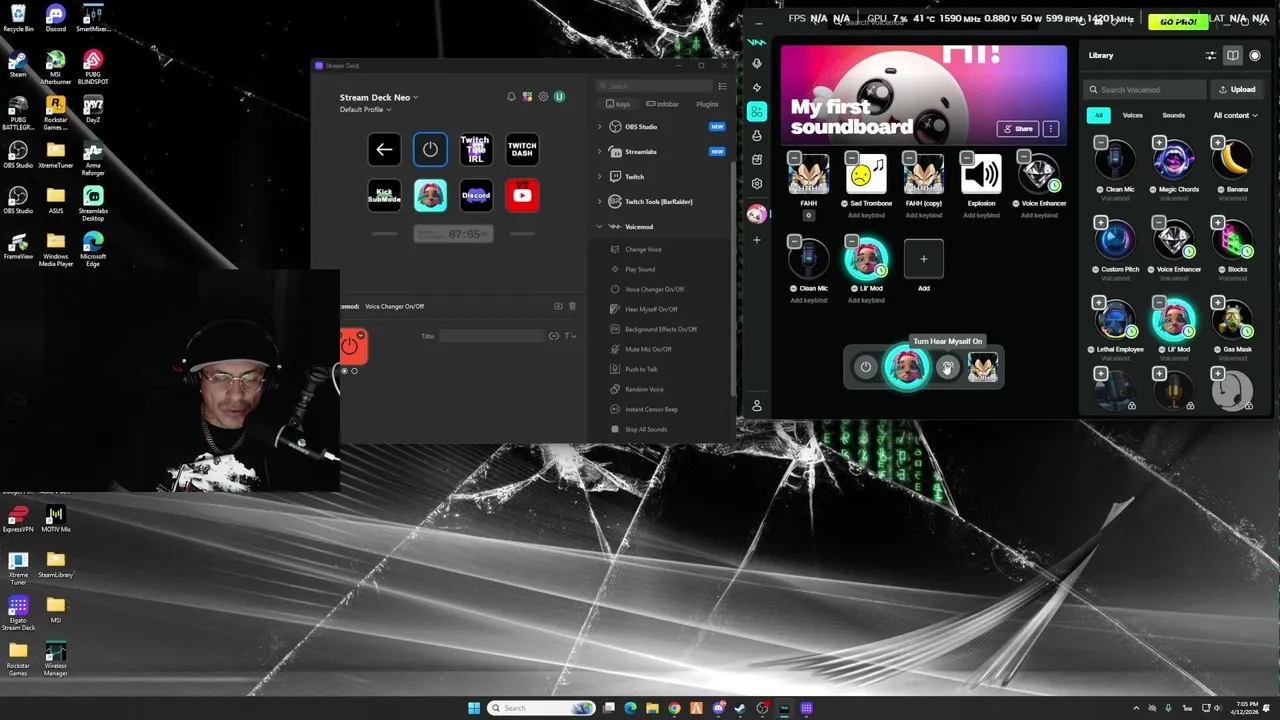
Task: Open All content dropdown in Library
Action: click(x=1236, y=115)
